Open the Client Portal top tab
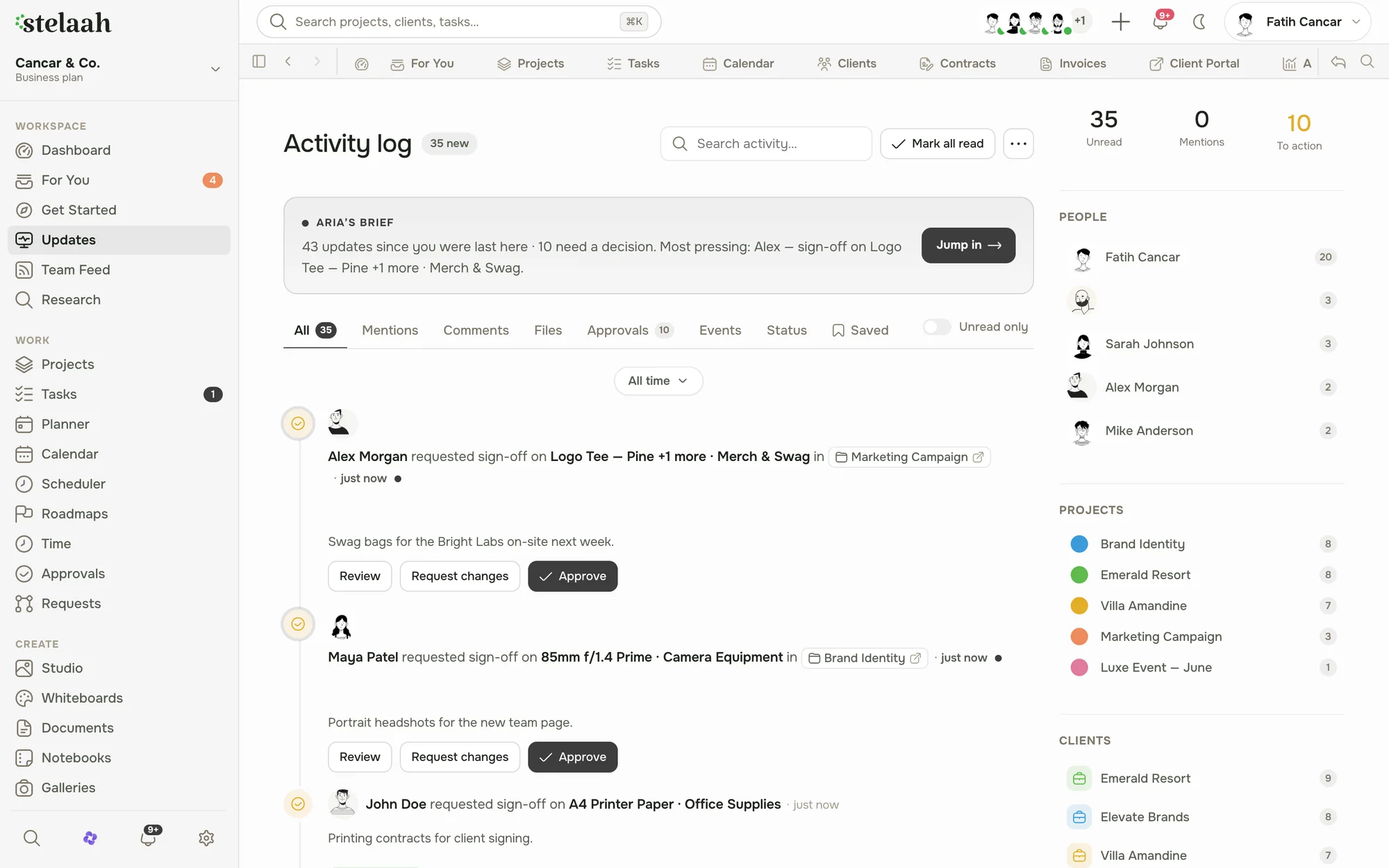 (1194, 63)
